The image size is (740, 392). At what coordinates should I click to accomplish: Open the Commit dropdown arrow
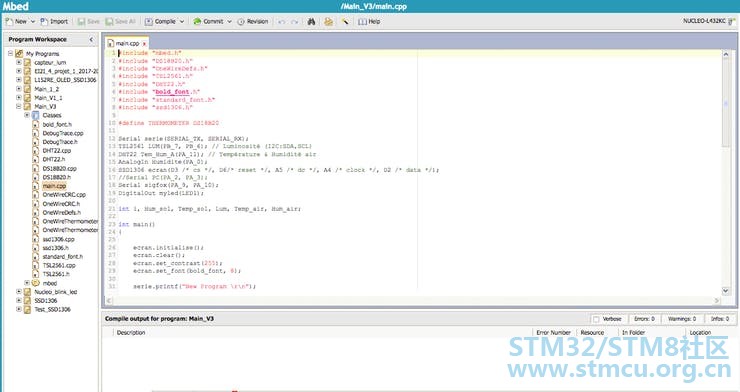[x=229, y=22]
